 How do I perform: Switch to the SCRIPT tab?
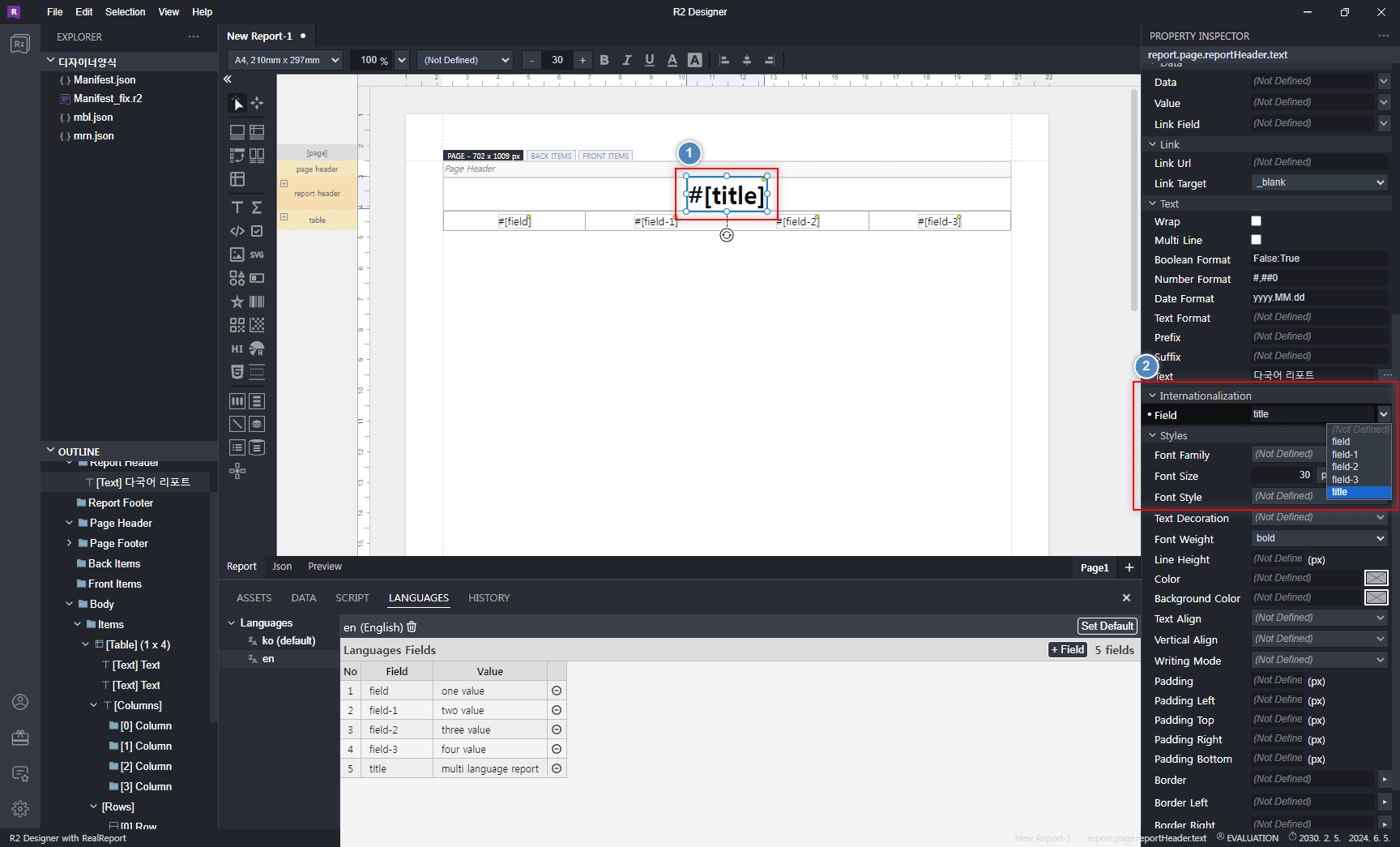click(x=352, y=597)
